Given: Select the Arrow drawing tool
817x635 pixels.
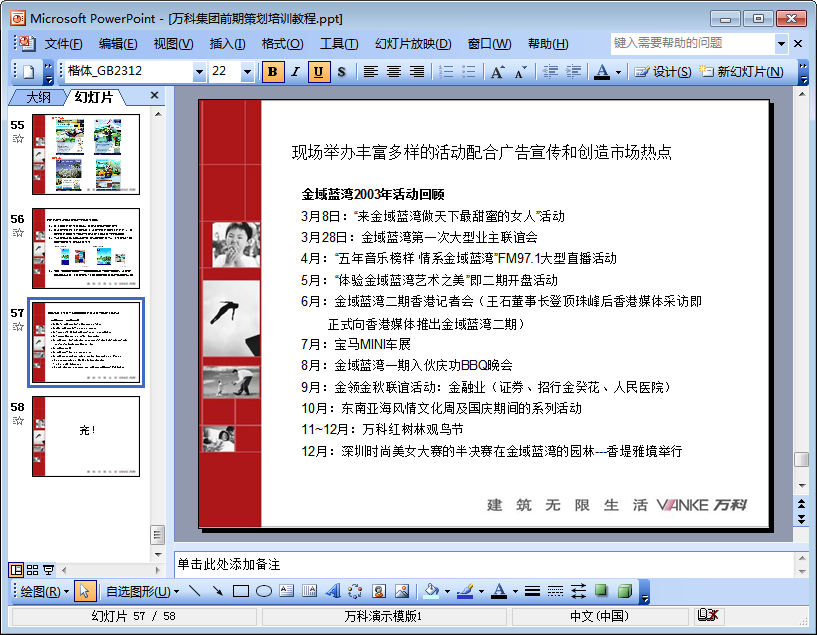Looking at the screenshot, I should coord(217,591).
